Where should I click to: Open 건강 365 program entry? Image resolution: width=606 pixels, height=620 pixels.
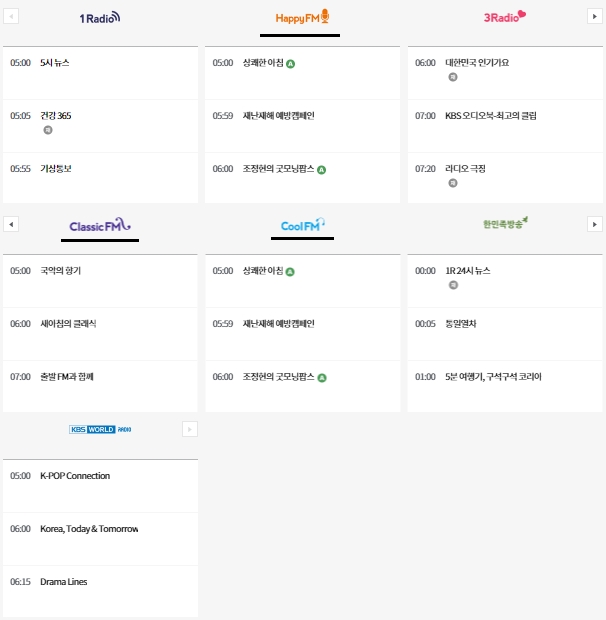(56, 116)
